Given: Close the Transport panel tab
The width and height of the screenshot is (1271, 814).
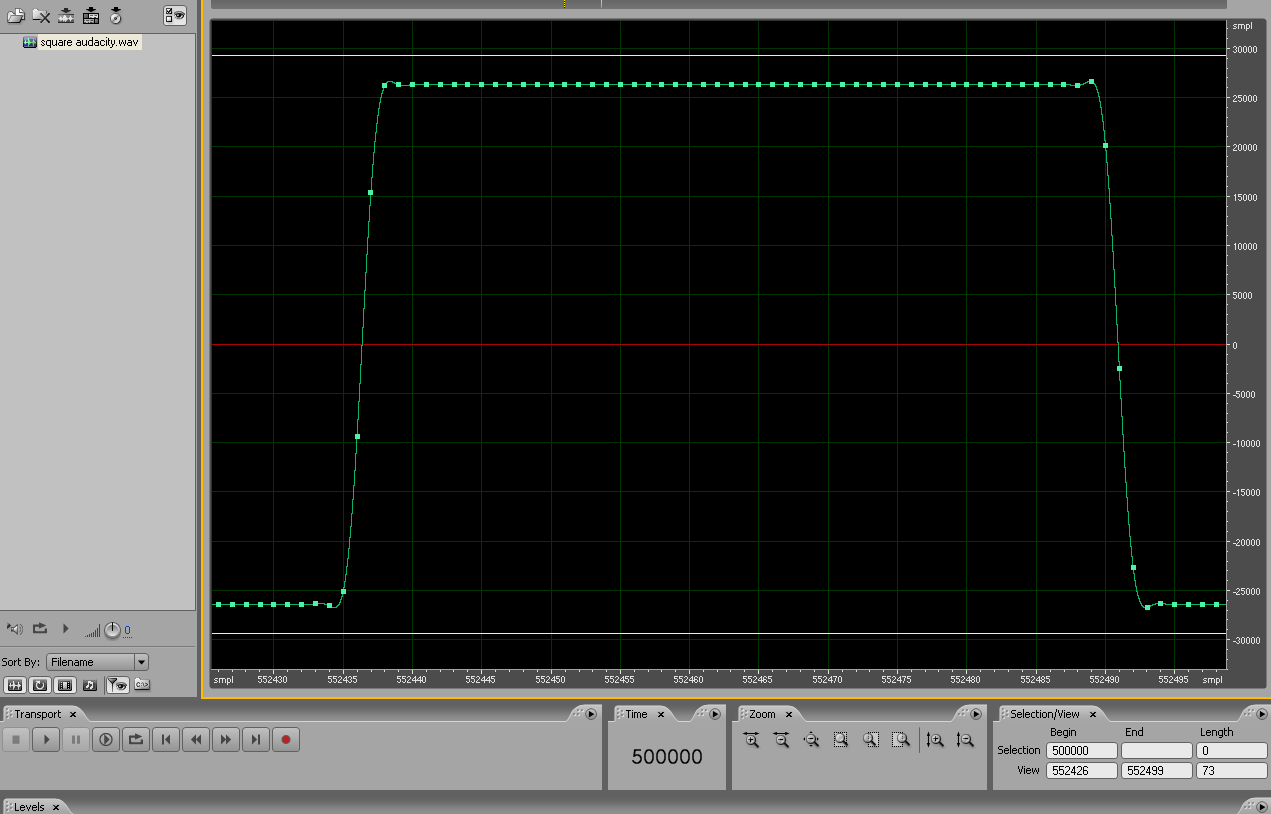Looking at the screenshot, I should (x=73, y=715).
